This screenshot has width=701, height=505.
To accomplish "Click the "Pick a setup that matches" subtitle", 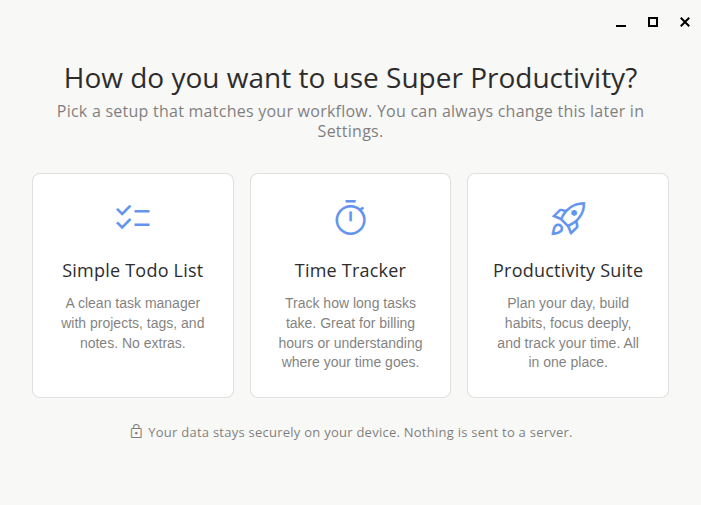I will pos(350,111).
